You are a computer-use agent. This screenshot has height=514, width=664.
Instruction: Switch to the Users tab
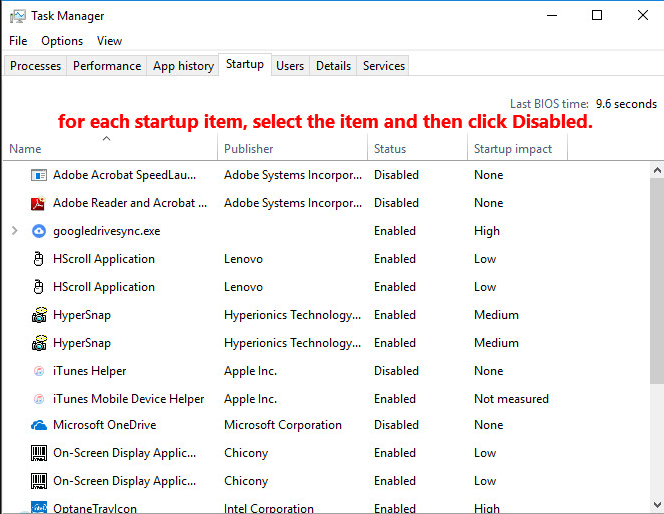(290, 66)
